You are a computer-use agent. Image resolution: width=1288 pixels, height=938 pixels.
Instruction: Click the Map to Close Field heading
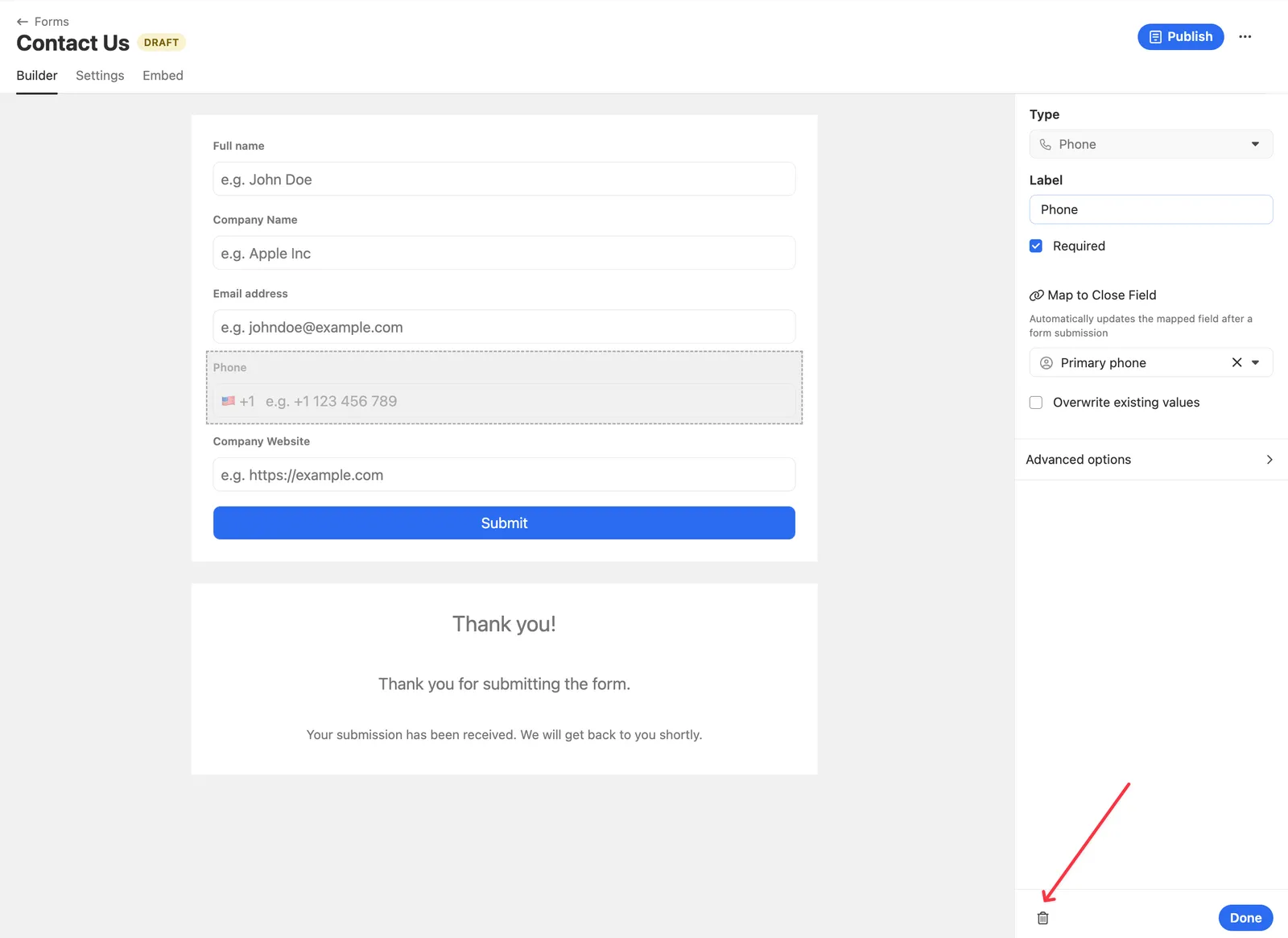[x=1101, y=295]
